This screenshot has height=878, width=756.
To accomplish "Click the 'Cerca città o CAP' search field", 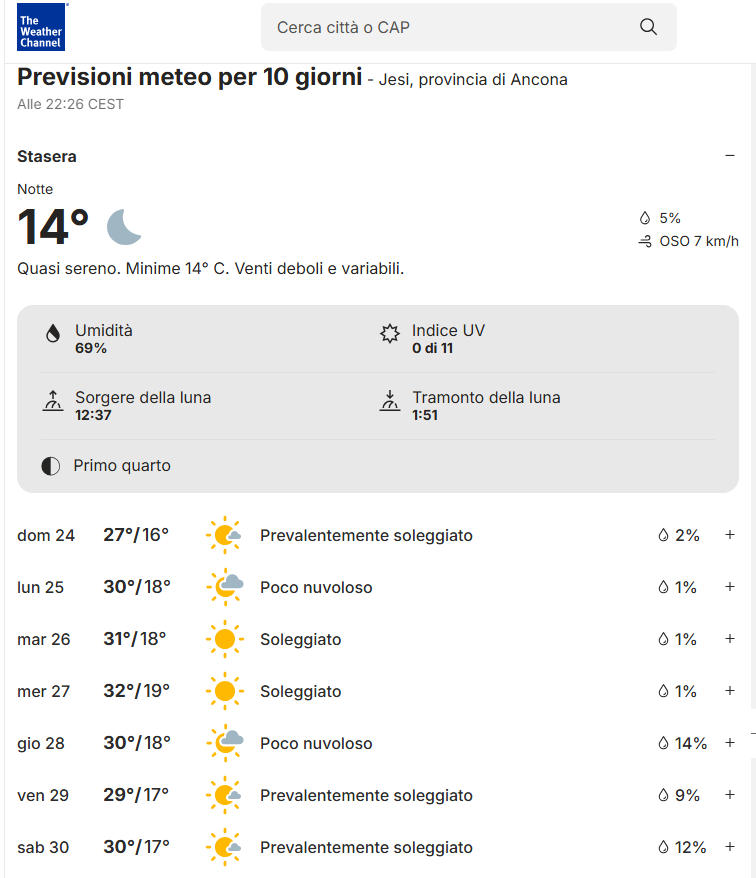I will click(x=468, y=27).
